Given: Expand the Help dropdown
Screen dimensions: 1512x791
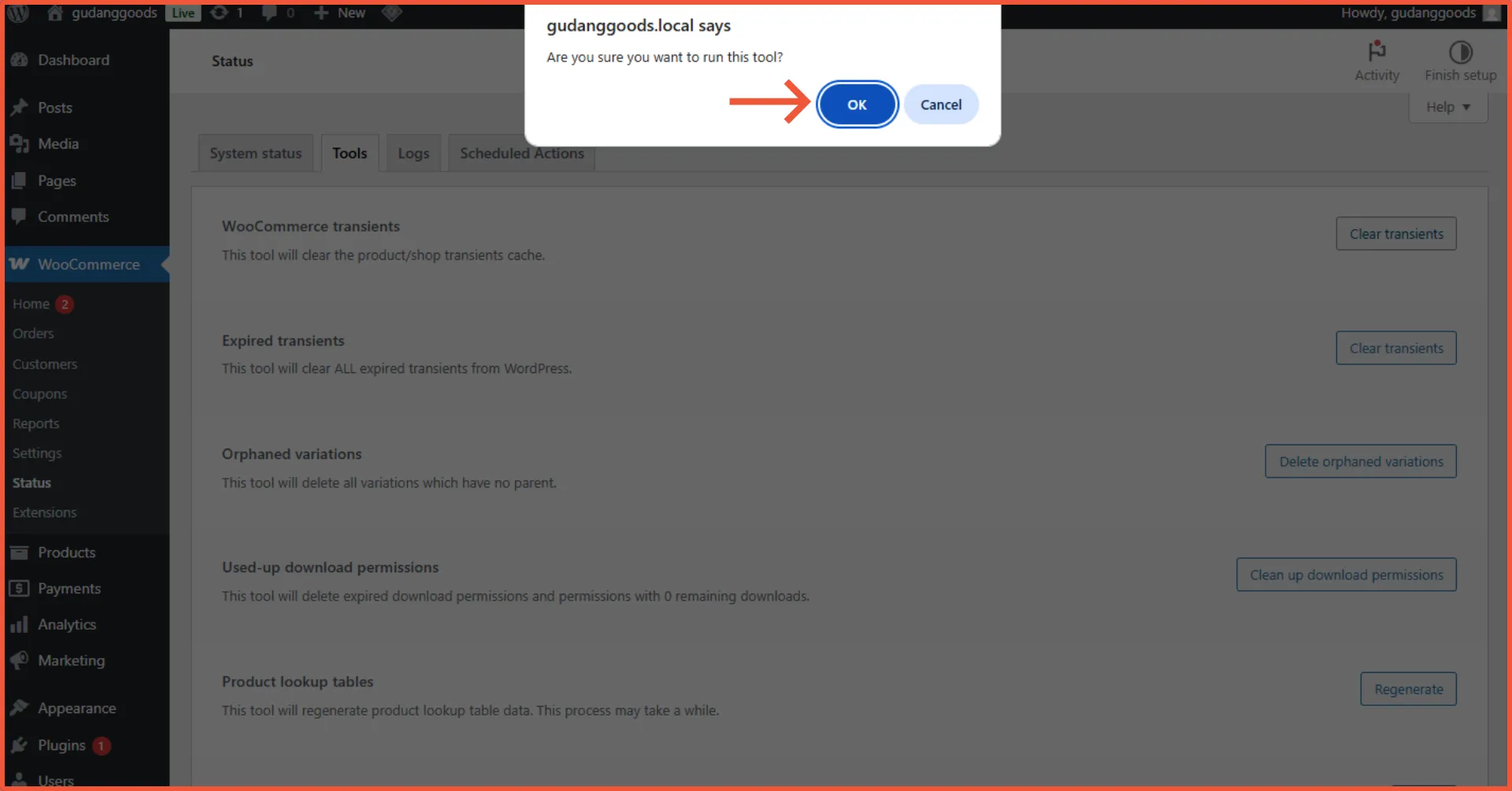Looking at the screenshot, I should pyautogui.click(x=1447, y=107).
